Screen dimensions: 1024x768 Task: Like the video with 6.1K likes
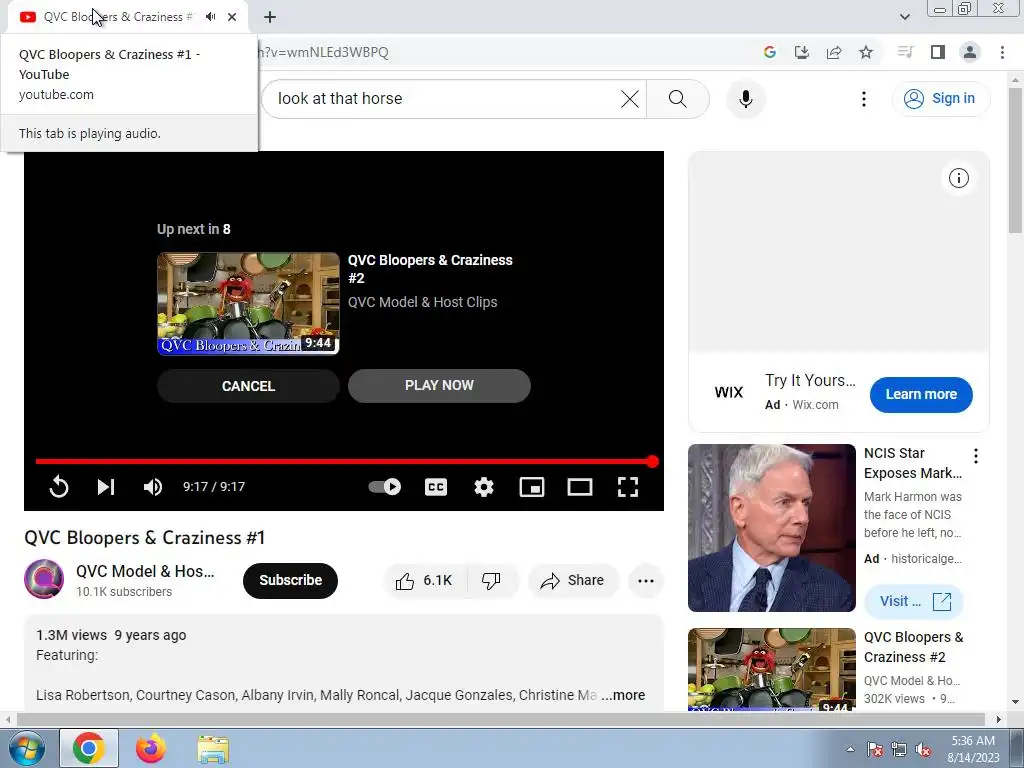point(424,581)
